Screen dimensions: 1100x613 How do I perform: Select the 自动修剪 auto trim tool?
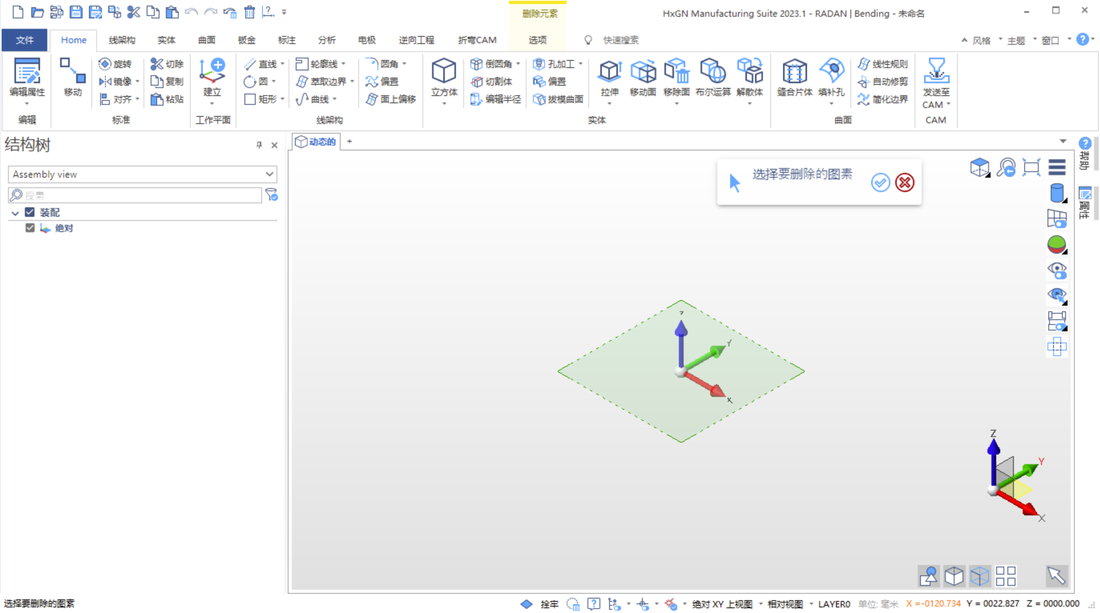pyautogui.click(x=883, y=81)
